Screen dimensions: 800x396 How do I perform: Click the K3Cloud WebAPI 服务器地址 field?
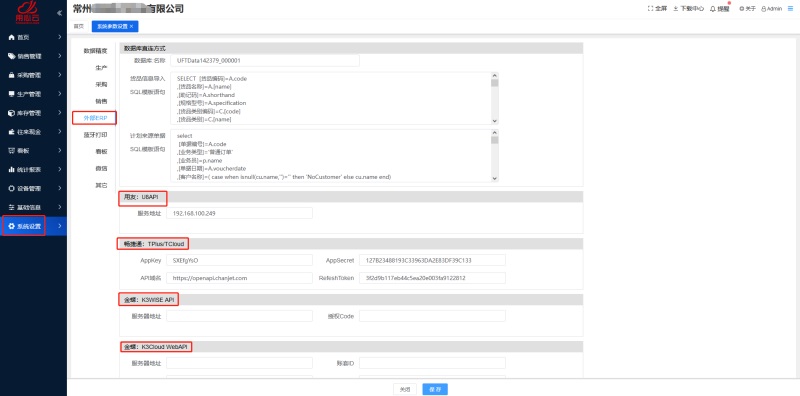[x=239, y=363]
